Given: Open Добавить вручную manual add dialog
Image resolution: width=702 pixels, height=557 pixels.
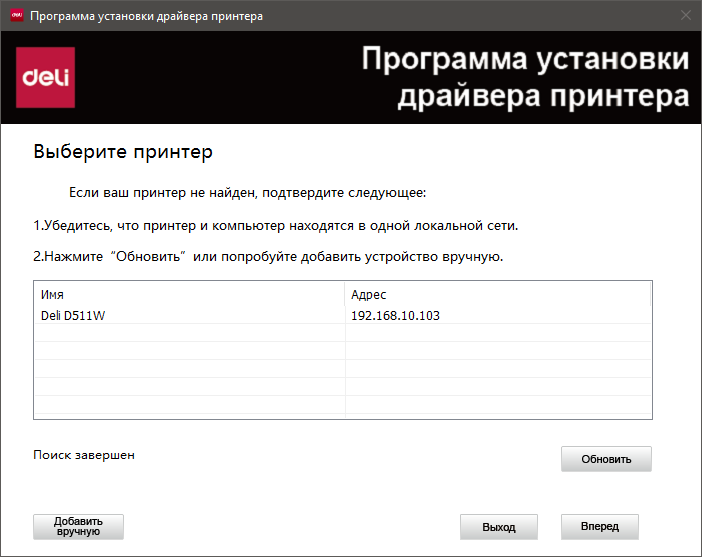Looking at the screenshot, I should click(x=78, y=527).
